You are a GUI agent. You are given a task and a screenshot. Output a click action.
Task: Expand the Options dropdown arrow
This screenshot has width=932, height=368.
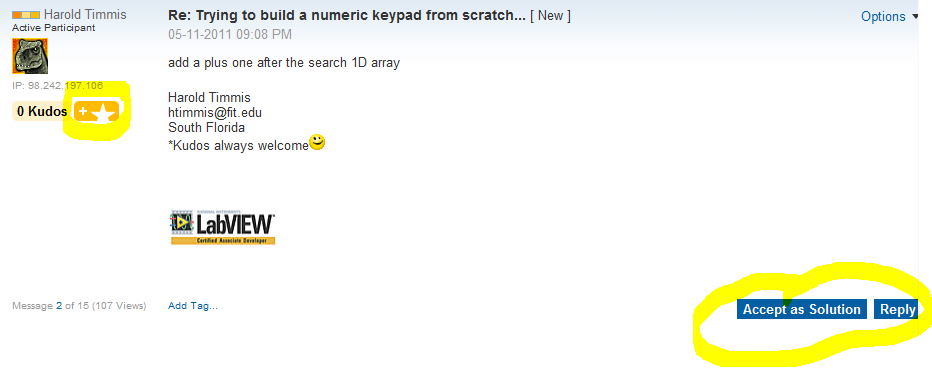915,17
